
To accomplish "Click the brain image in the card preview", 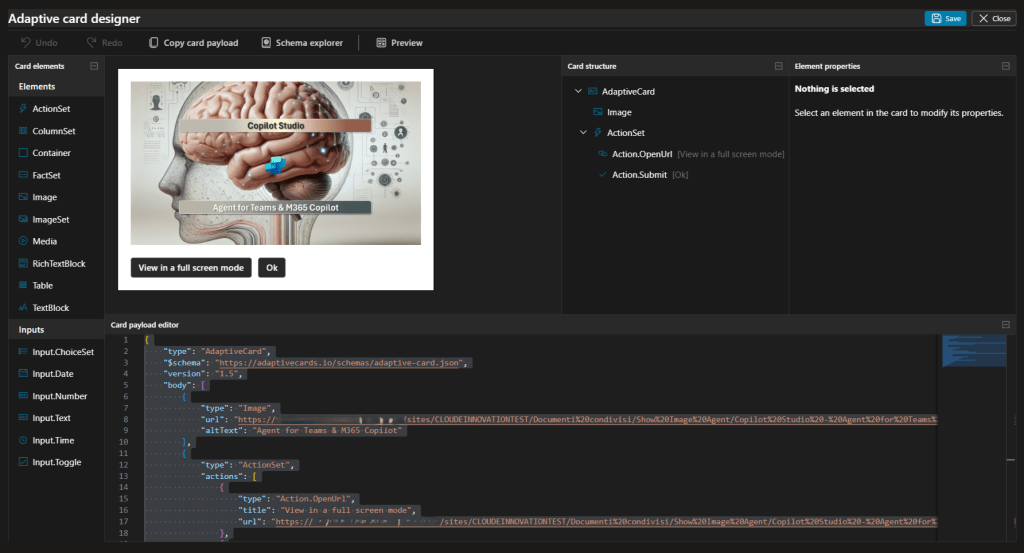I will 275,163.
